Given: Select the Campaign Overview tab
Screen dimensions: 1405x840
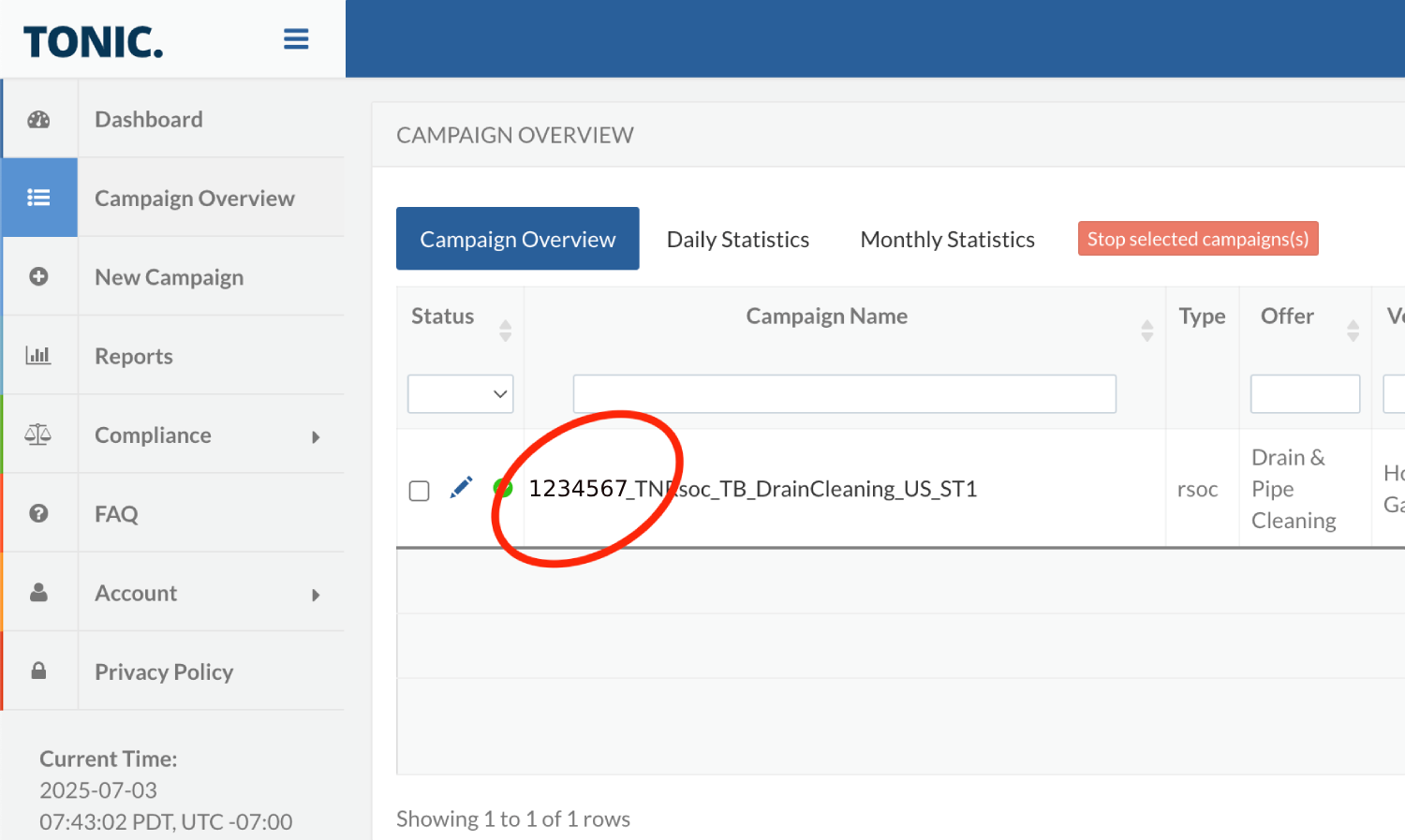Looking at the screenshot, I should 518,239.
